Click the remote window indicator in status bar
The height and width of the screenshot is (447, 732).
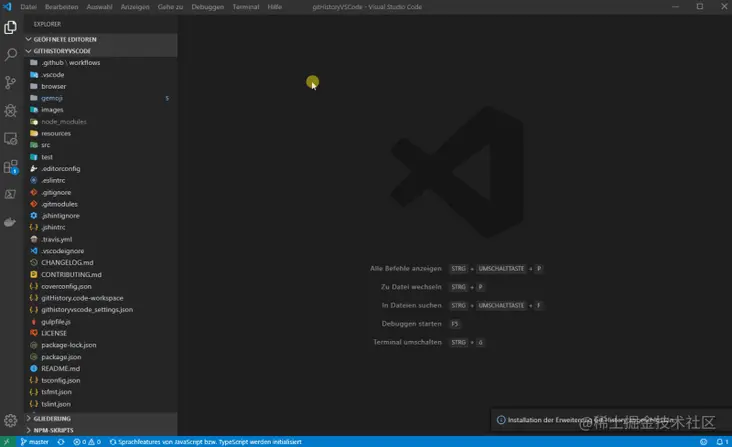coord(7,442)
